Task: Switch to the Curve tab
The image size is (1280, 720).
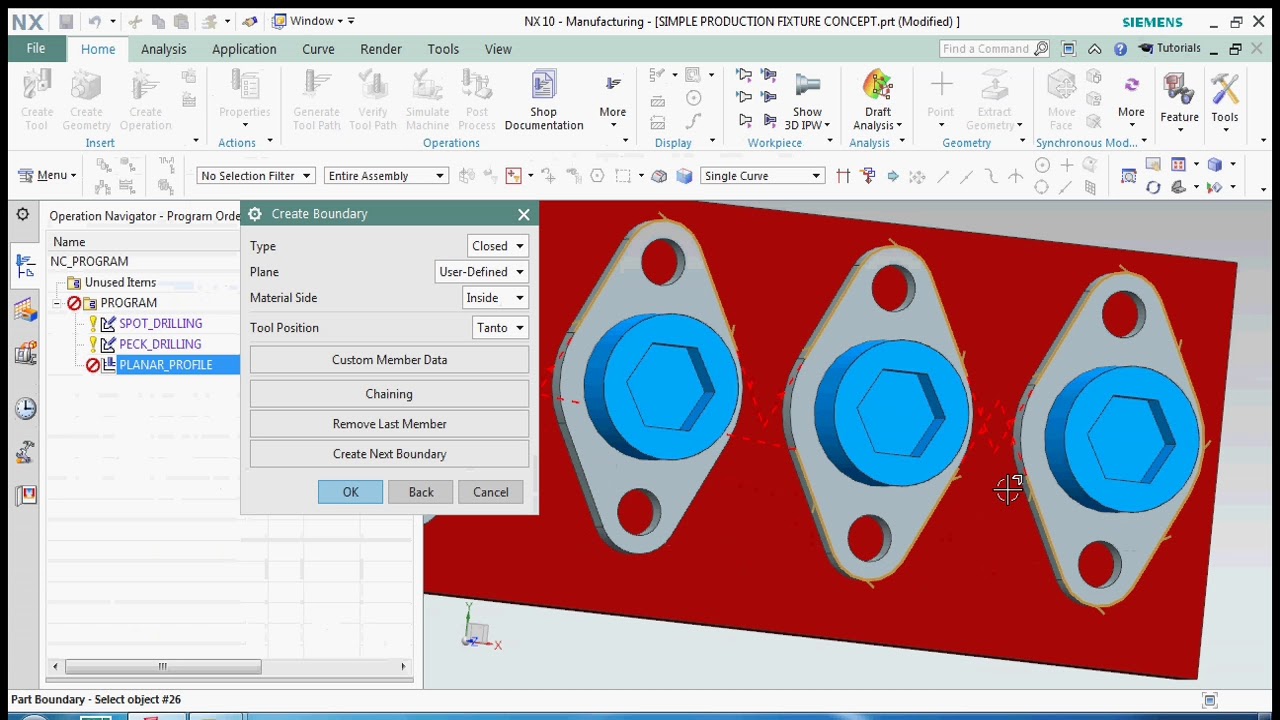Action: tap(318, 49)
